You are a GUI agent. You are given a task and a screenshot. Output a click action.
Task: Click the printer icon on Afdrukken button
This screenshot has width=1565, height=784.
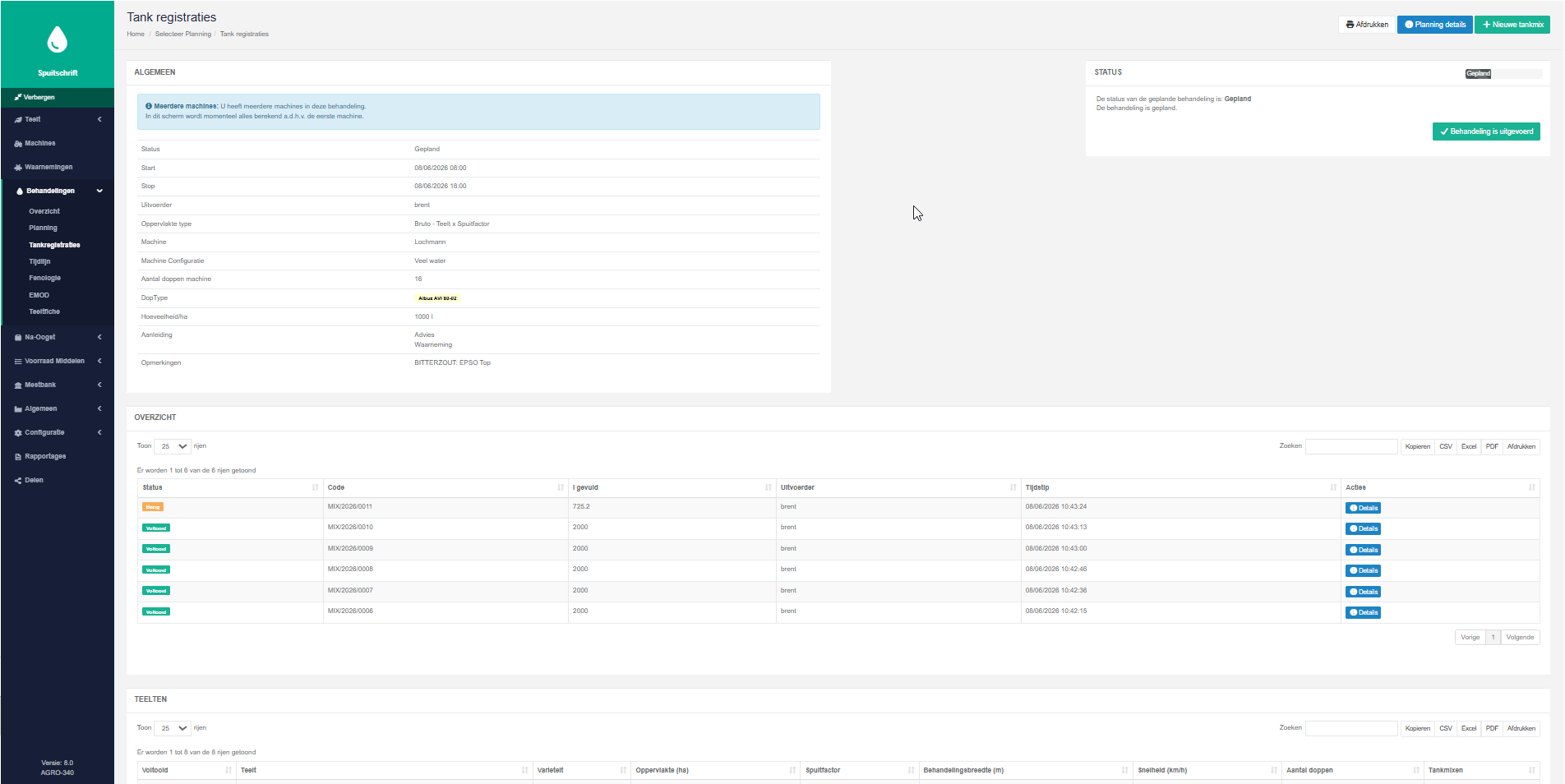click(1350, 25)
